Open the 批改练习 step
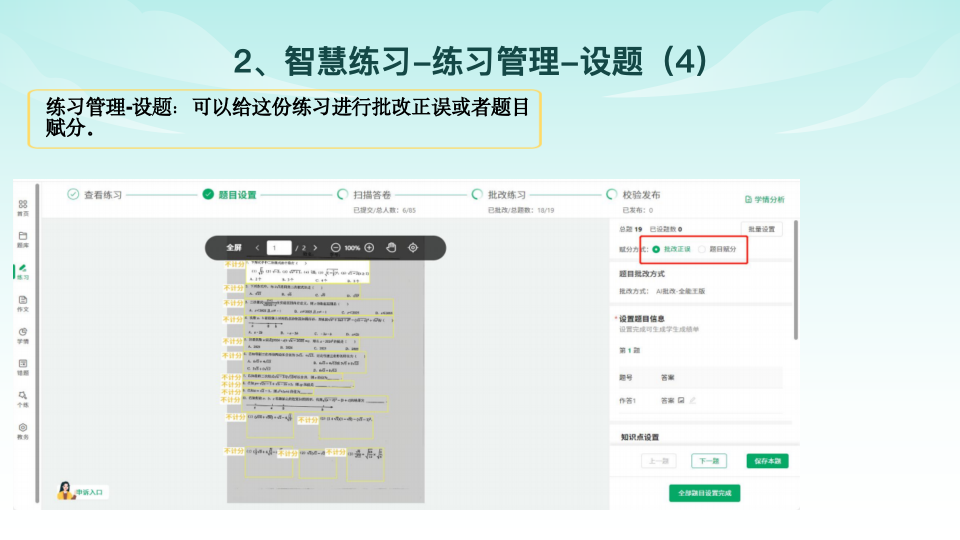The image size is (960, 540). [499, 195]
